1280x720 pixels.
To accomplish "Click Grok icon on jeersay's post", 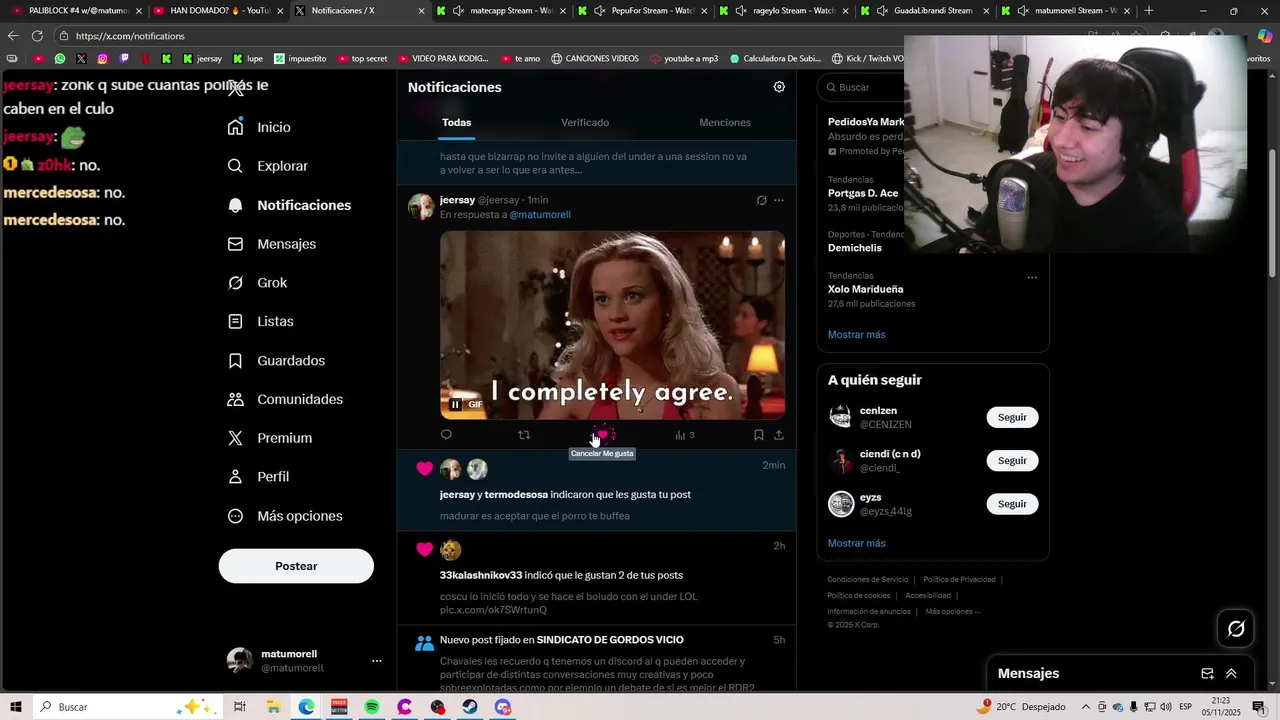I will pyautogui.click(x=761, y=200).
